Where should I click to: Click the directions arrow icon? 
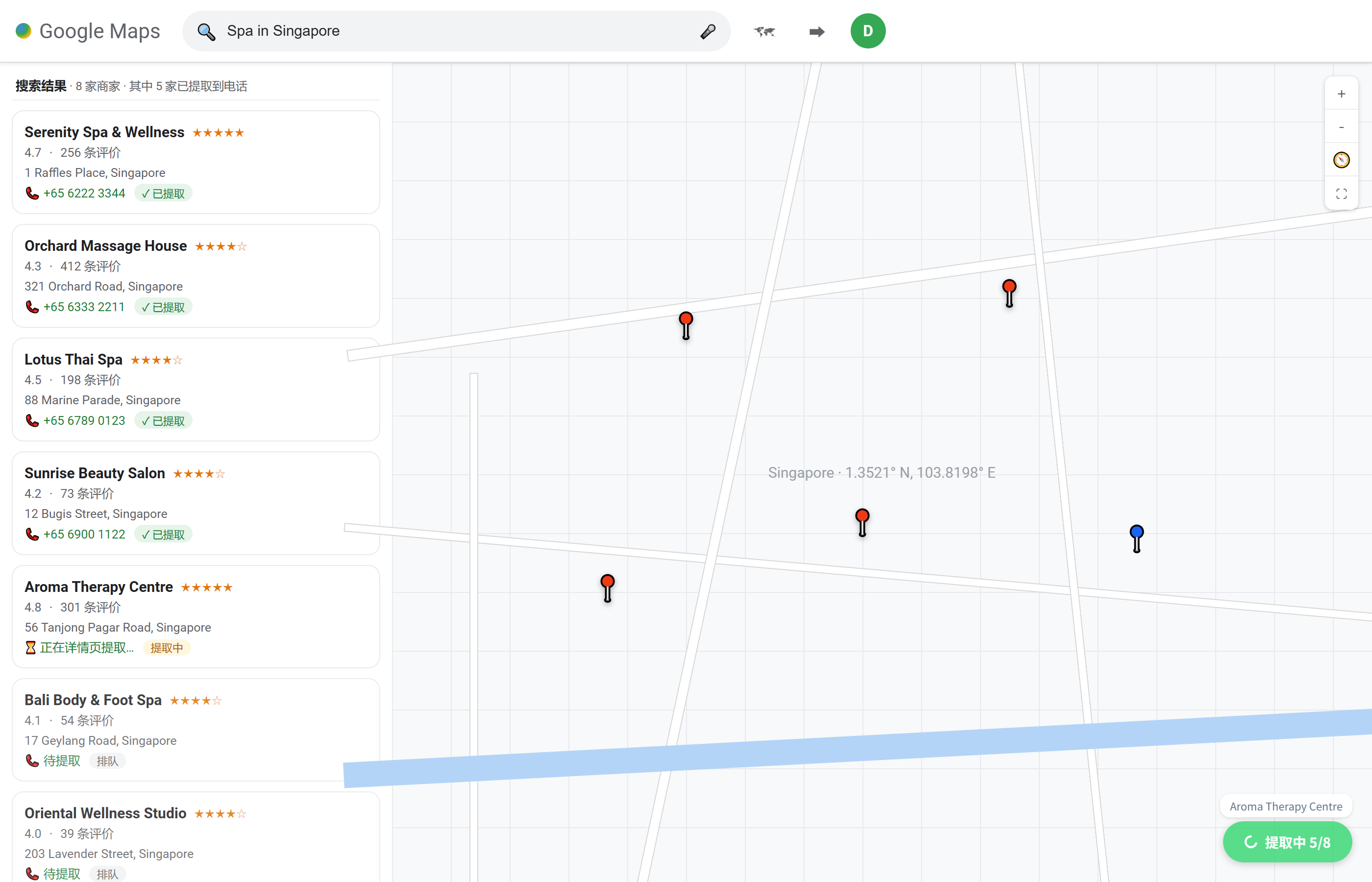(x=816, y=31)
